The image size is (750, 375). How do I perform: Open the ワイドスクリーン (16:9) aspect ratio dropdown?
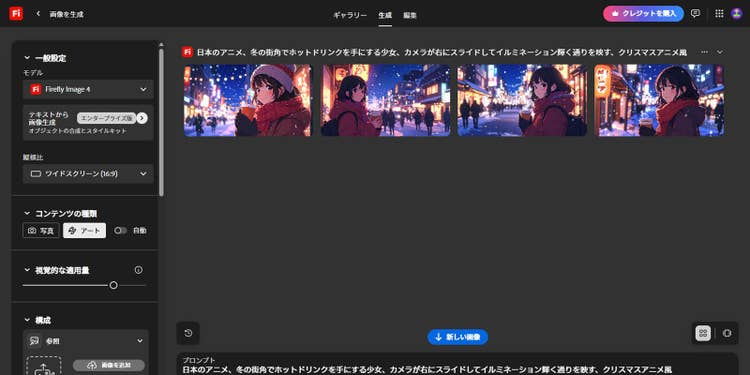[x=88, y=174]
